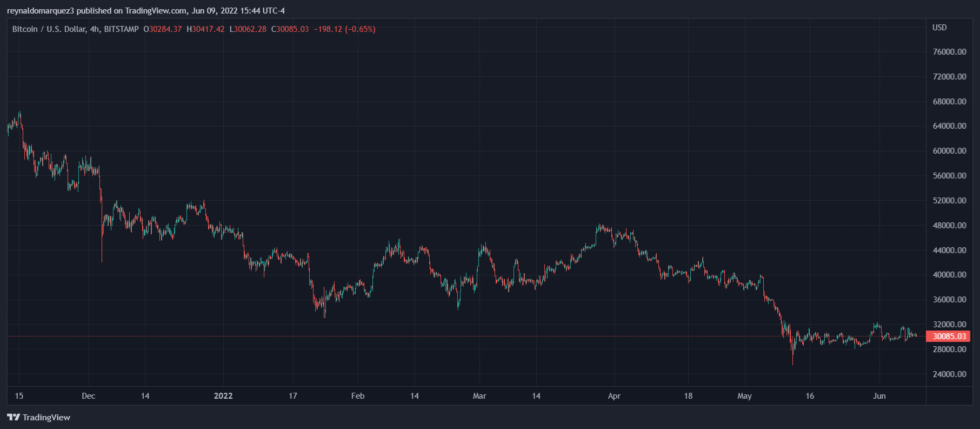Click the 16 label on time axis
Screen dimensions: 980x429
coord(809,396)
